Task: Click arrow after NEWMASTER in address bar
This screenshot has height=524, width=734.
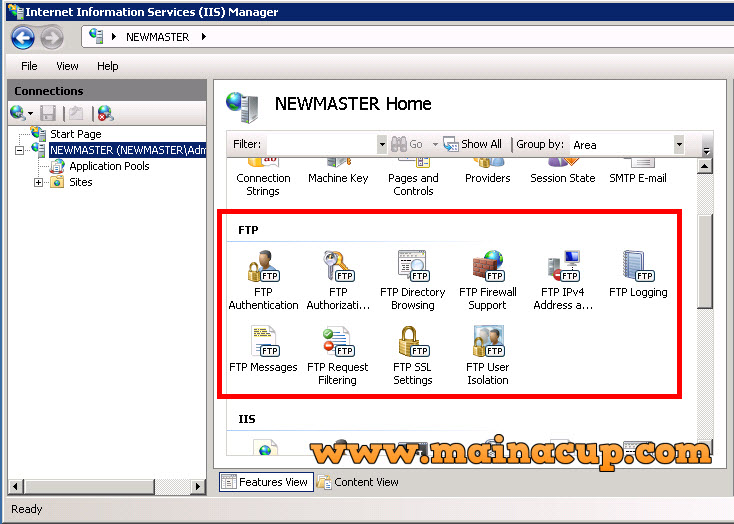Action: coord(204,37)
